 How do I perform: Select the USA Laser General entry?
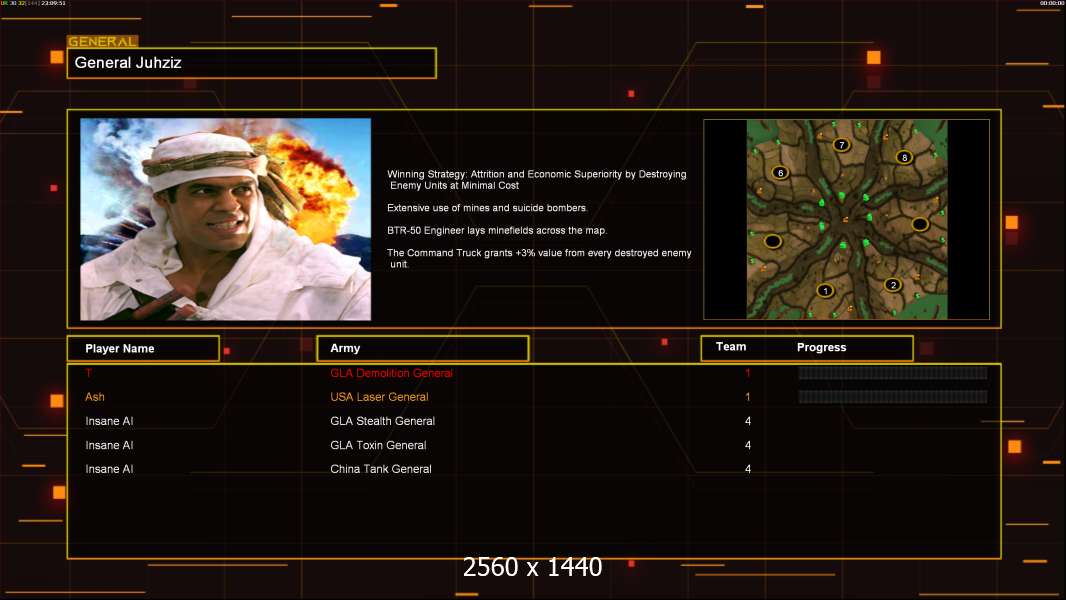tap(379, 397)
